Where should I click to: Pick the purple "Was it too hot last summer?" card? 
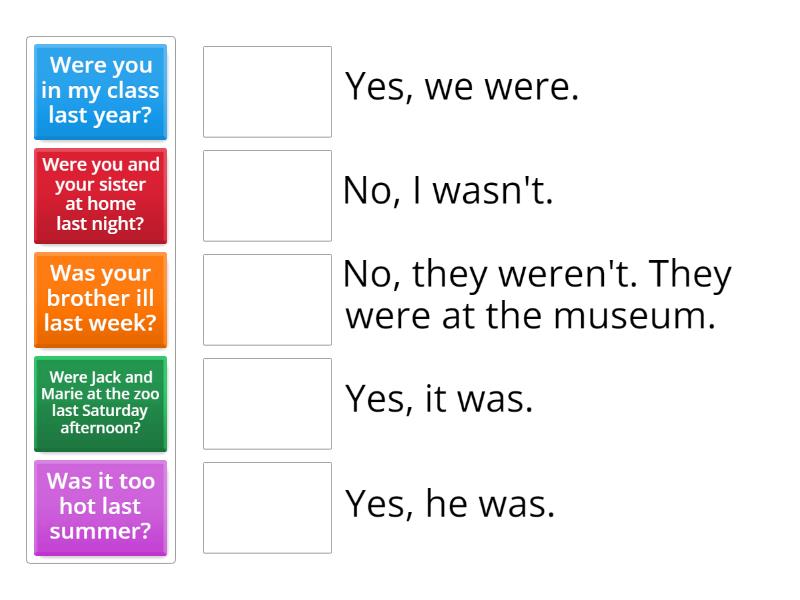click(x=100, y=508)
